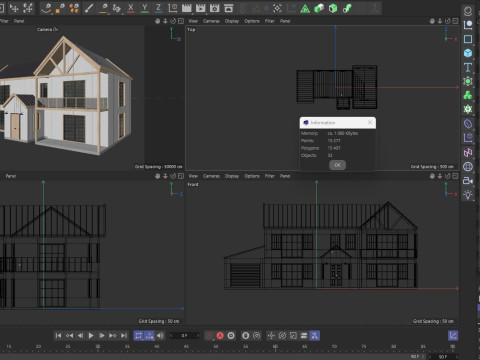Screen dimensions: 480x360
Task: Open the green cloner icon in sidebar
Action: click(468, 95)
